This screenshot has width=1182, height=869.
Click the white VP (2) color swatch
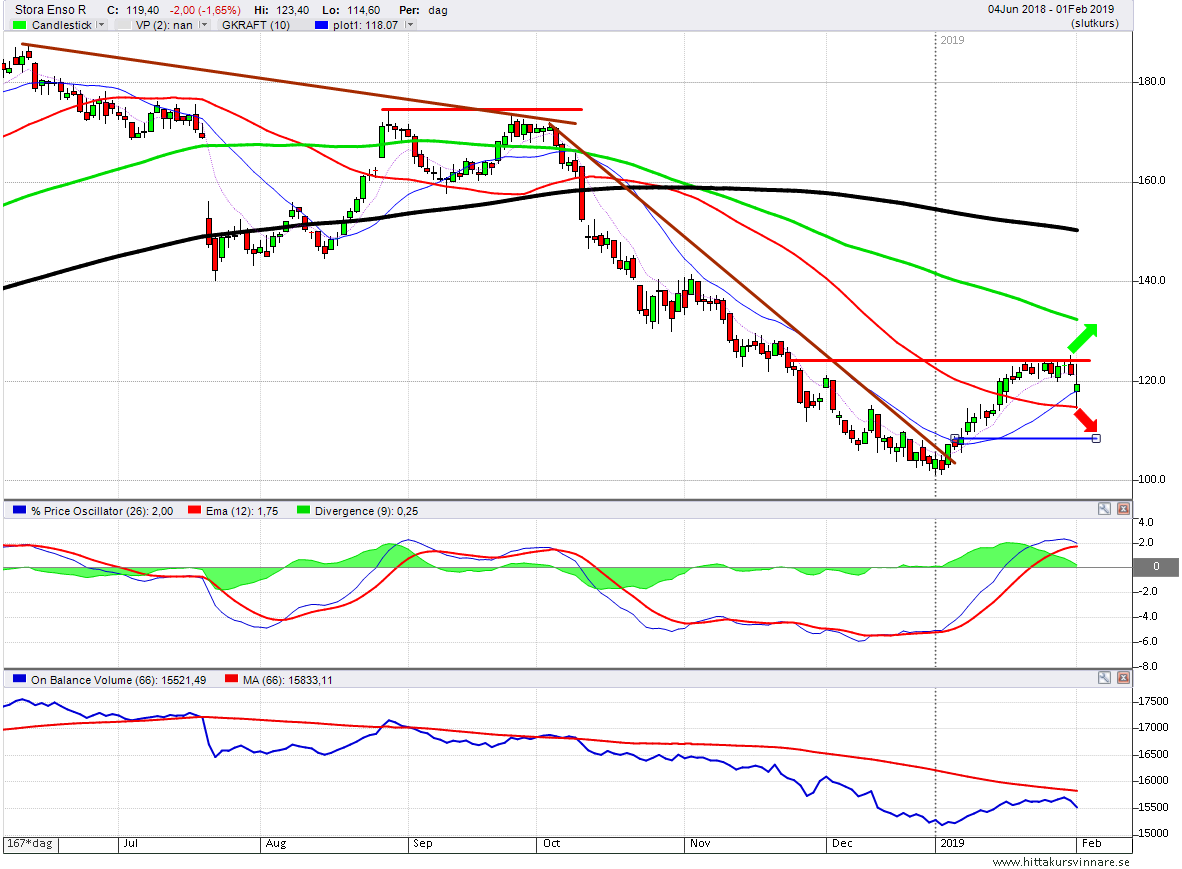[122, 25]
